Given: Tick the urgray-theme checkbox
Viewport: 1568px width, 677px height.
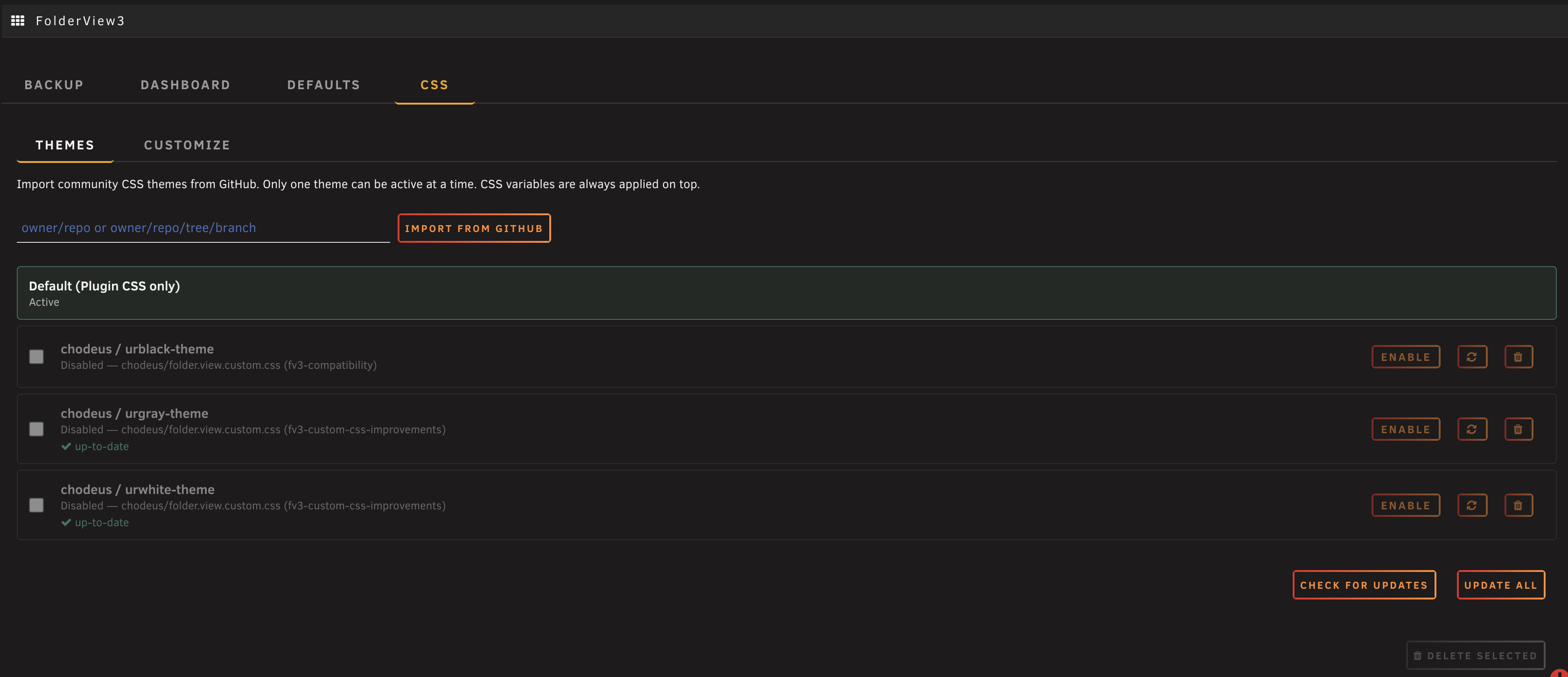Looking at the screenshot, I should 36,429.
